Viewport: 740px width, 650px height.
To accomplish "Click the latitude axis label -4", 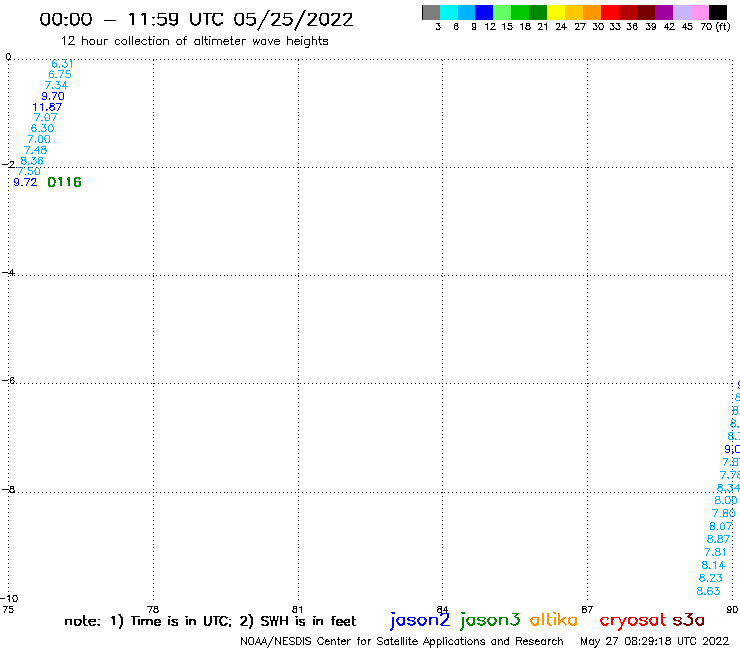I will pos(8,272).
